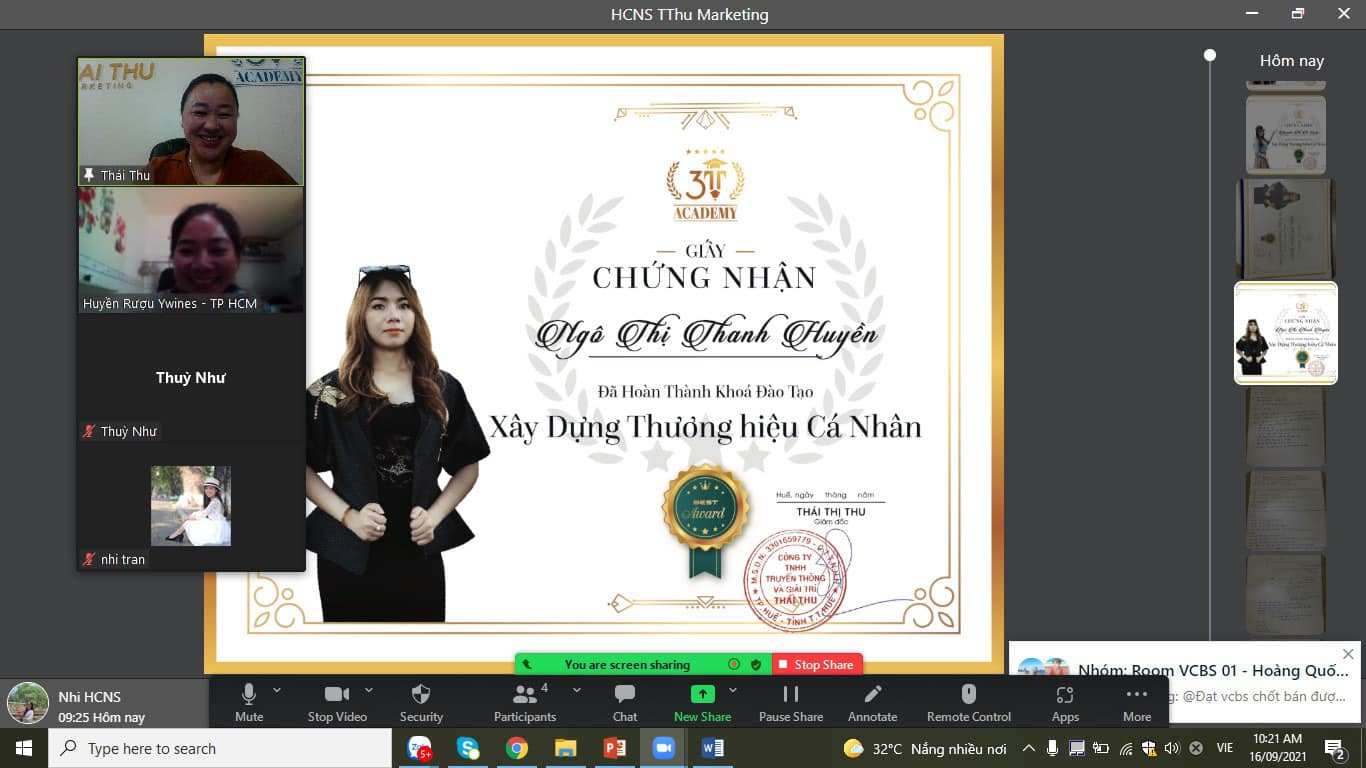Open Skype from the taskbar
1366x768 pixels.
coord(468,748)
